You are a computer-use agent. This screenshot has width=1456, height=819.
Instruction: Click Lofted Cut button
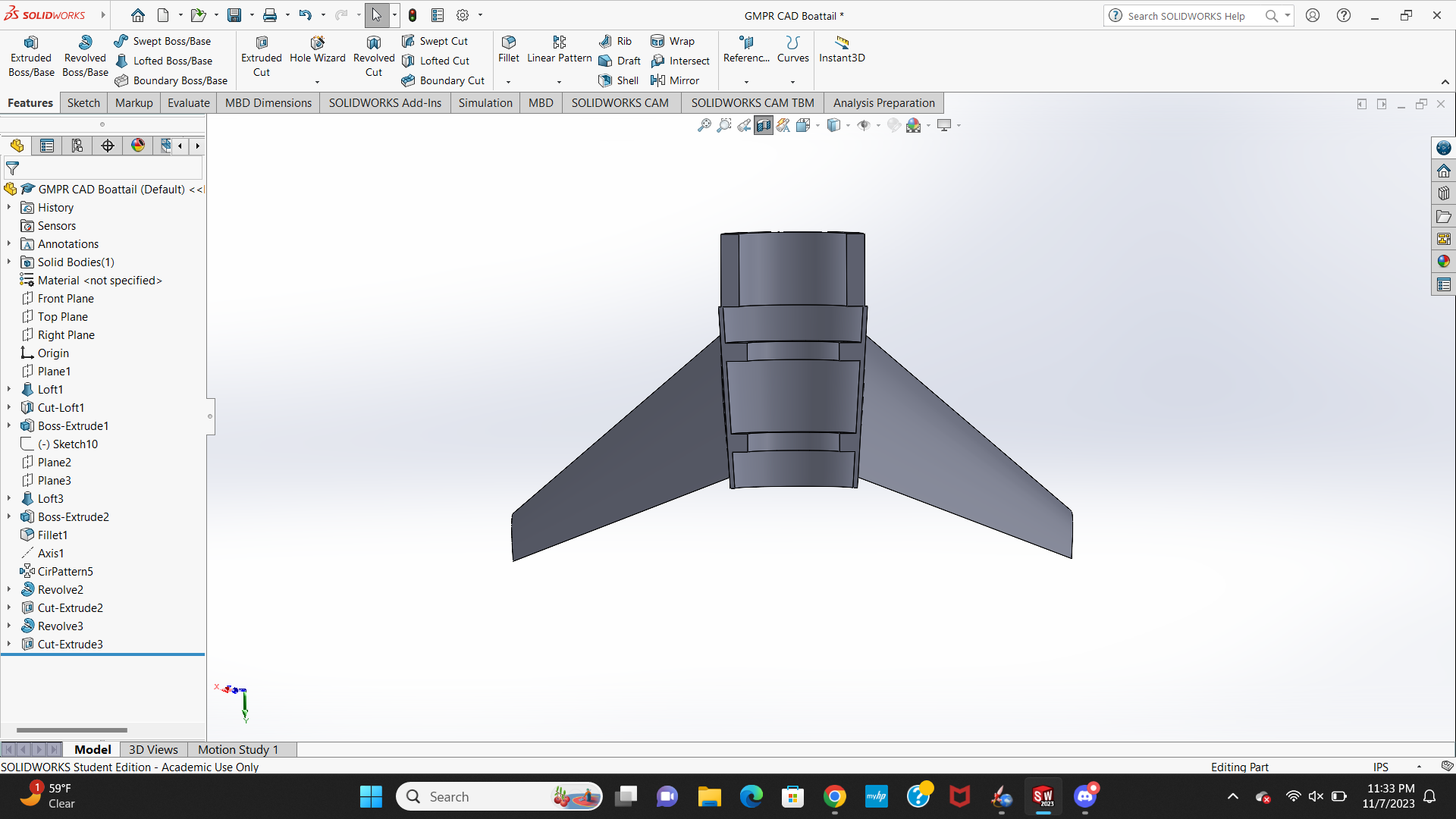(x=435, y=61)
